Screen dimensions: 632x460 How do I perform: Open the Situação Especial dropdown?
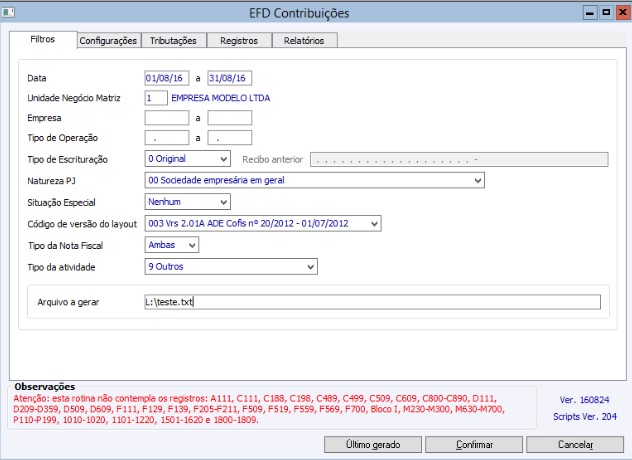187,202
